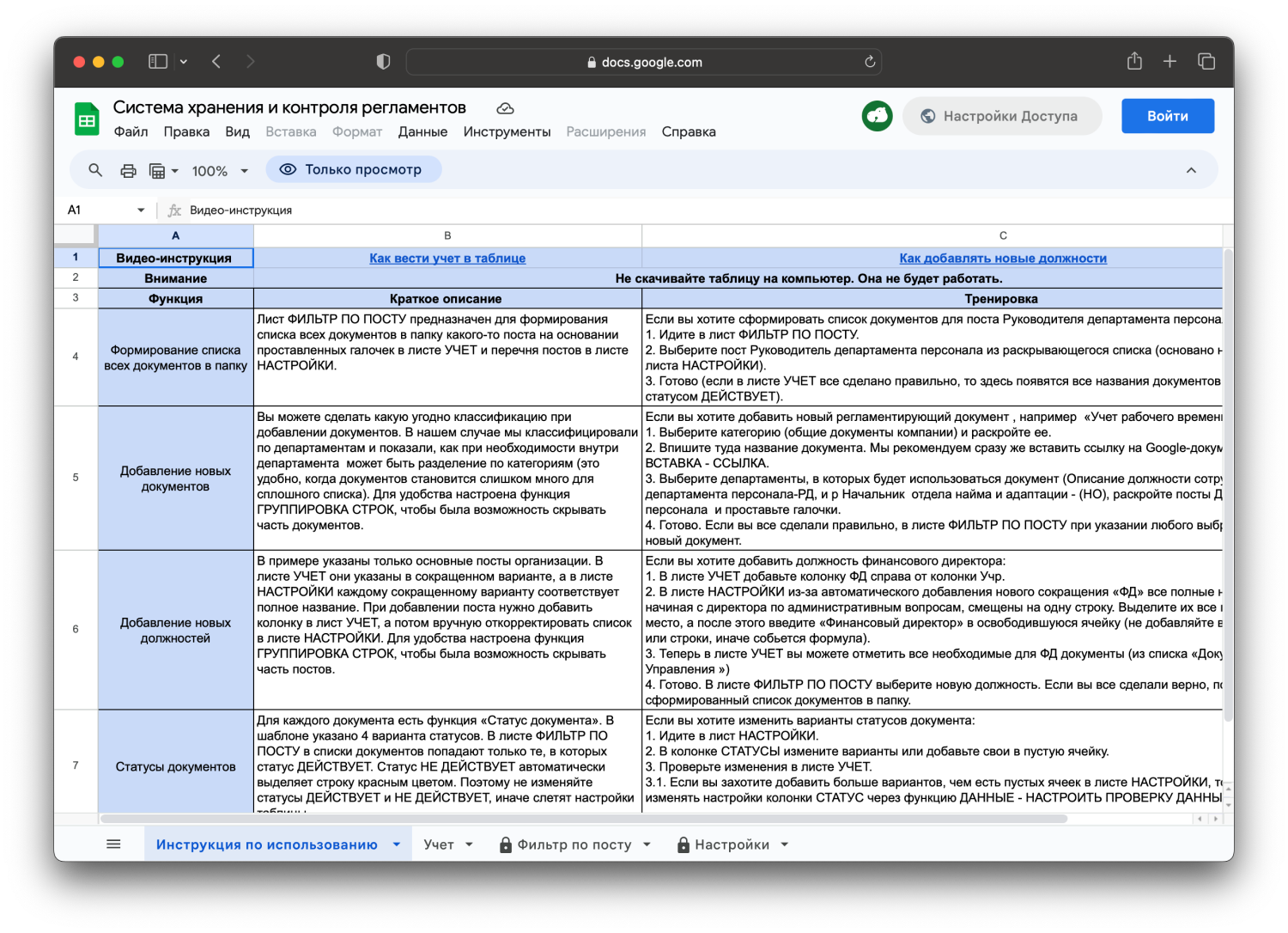1288x933 pixels.
Task: Click the formula fx icon
Action: coord(174,210)
